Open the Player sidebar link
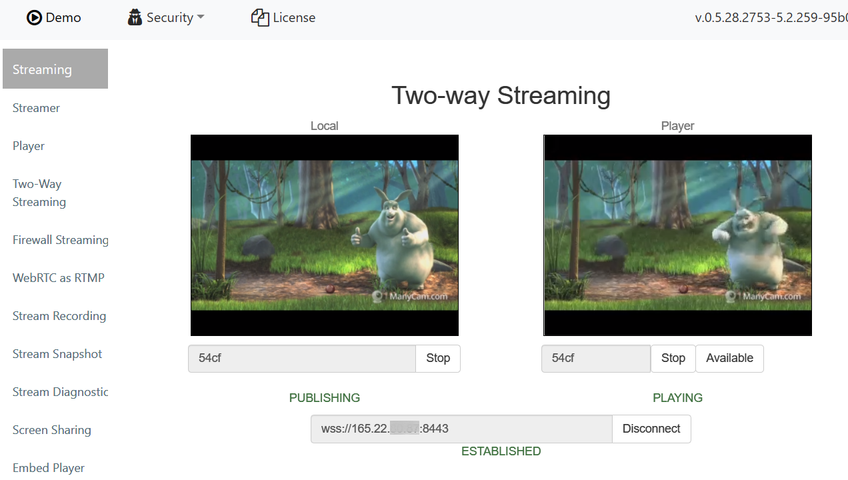 [29, 146]
